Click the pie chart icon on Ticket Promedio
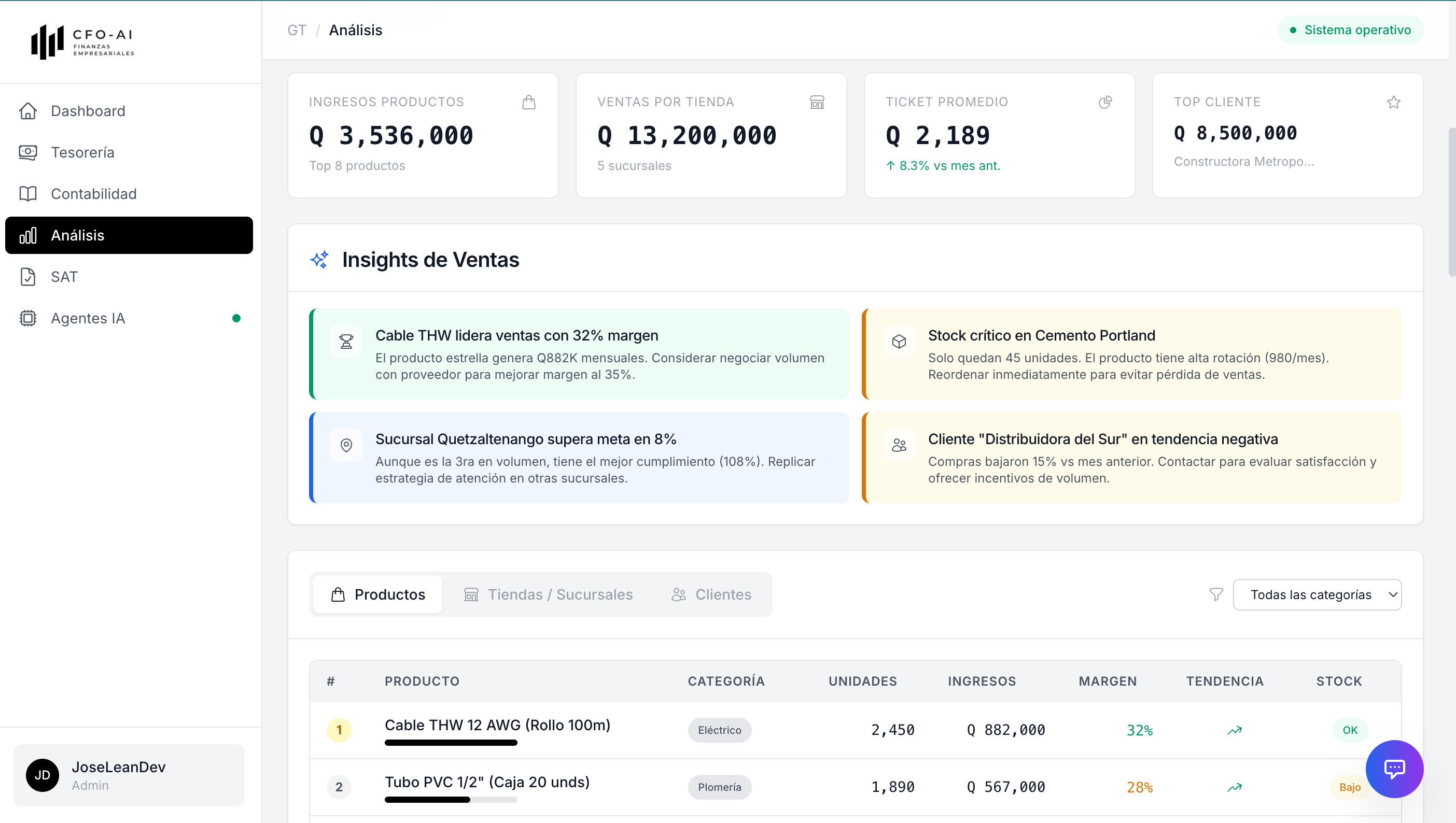This screenshot has width=1456, height=823. point(1105,102)
